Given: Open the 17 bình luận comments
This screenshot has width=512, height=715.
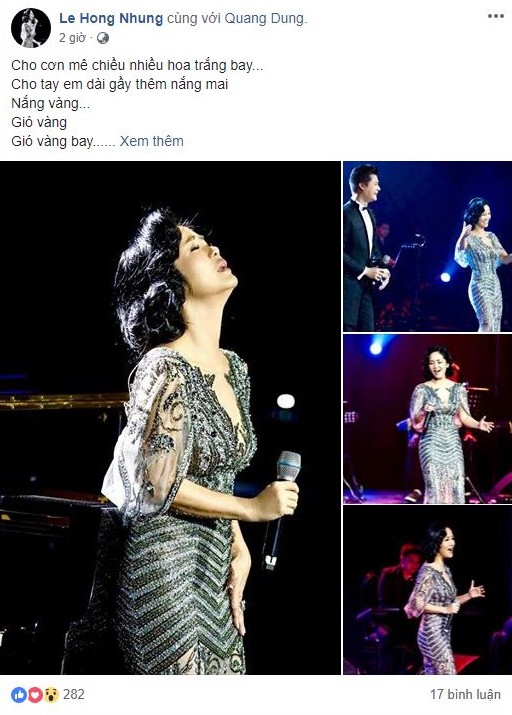Looking at the screenshot, I should pos(465,694).
